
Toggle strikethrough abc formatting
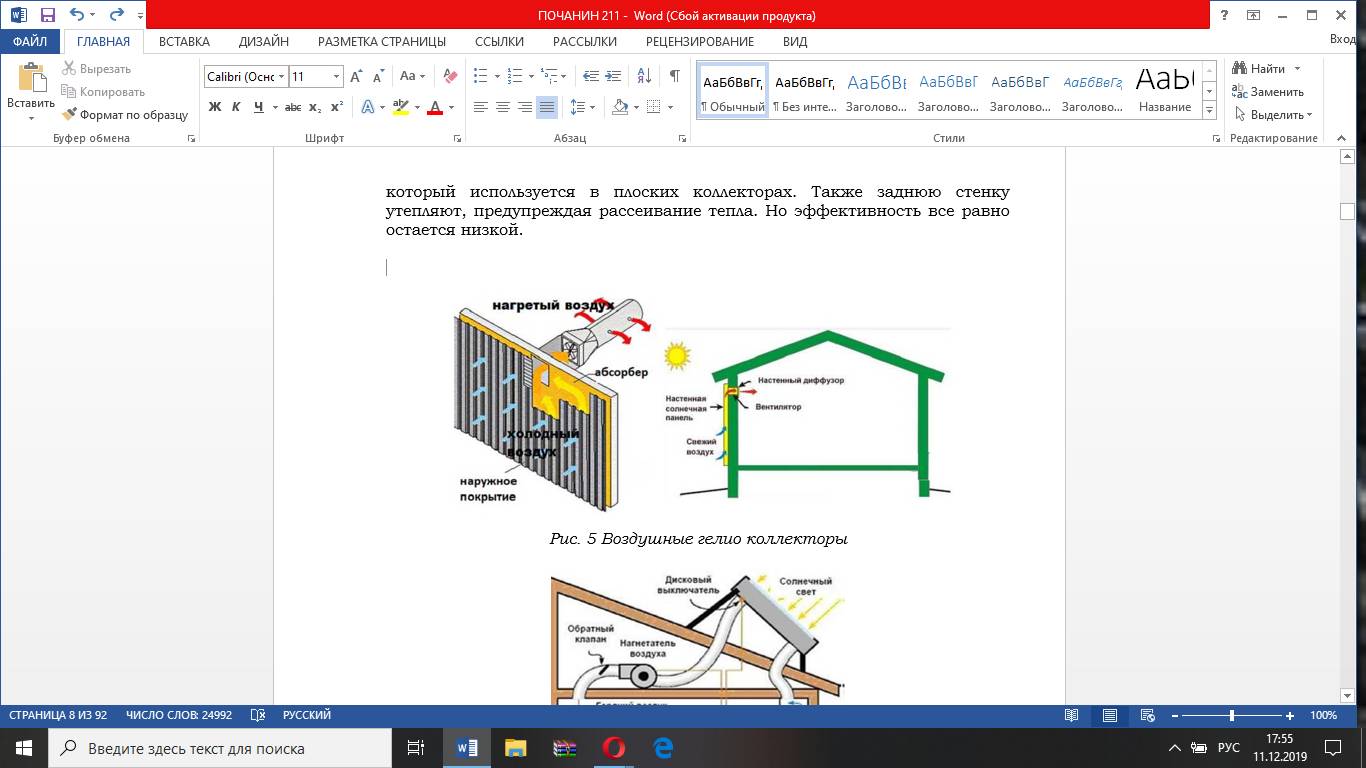pyautogui.click(x=293, y=107)
